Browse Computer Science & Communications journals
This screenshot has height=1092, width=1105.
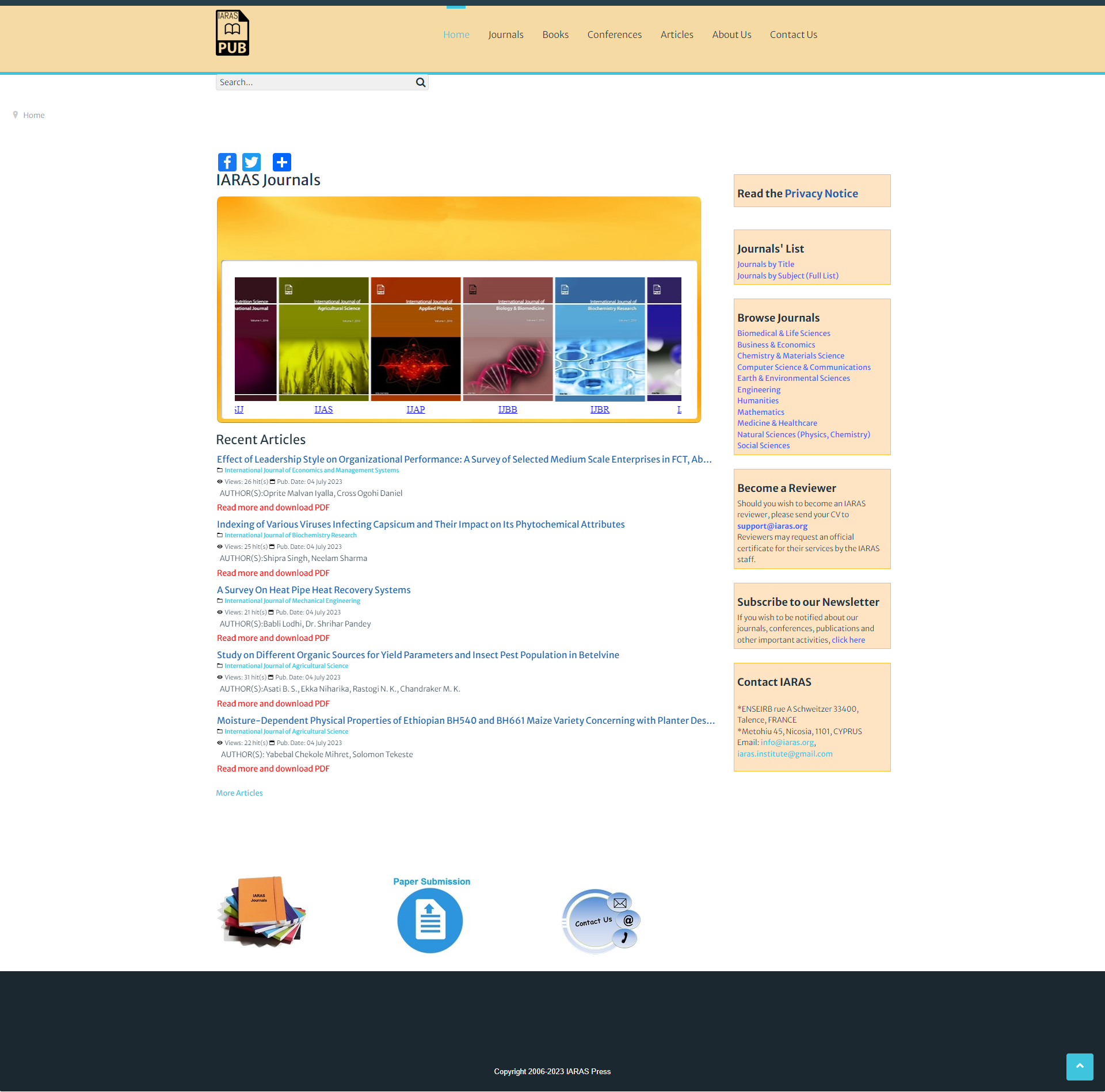(803, 367)
